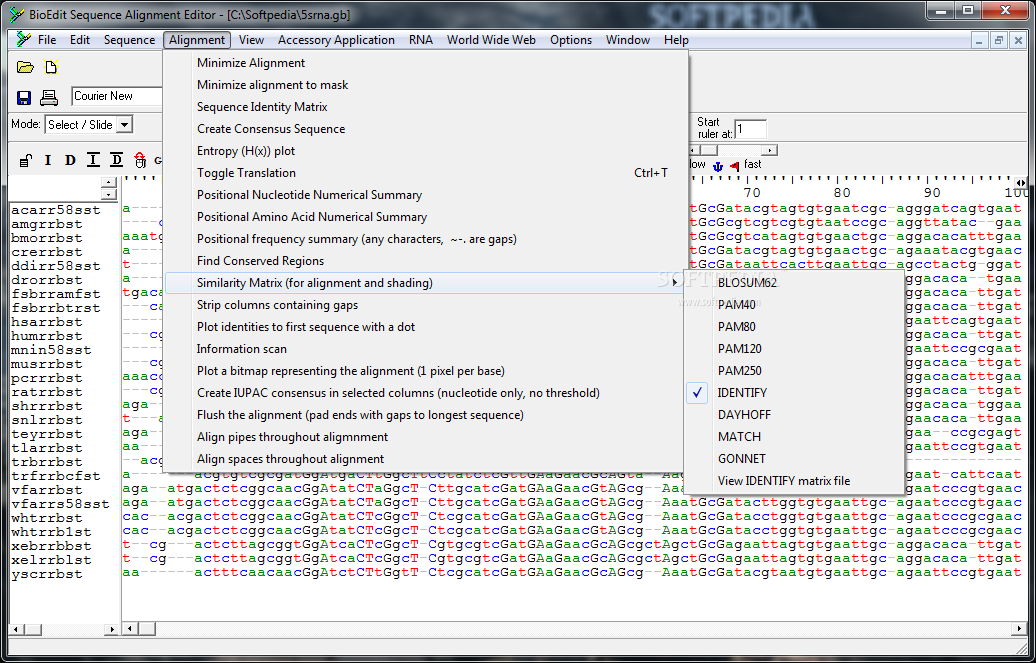
Task: Open the File menu
Action: click(x=47, y=40)
